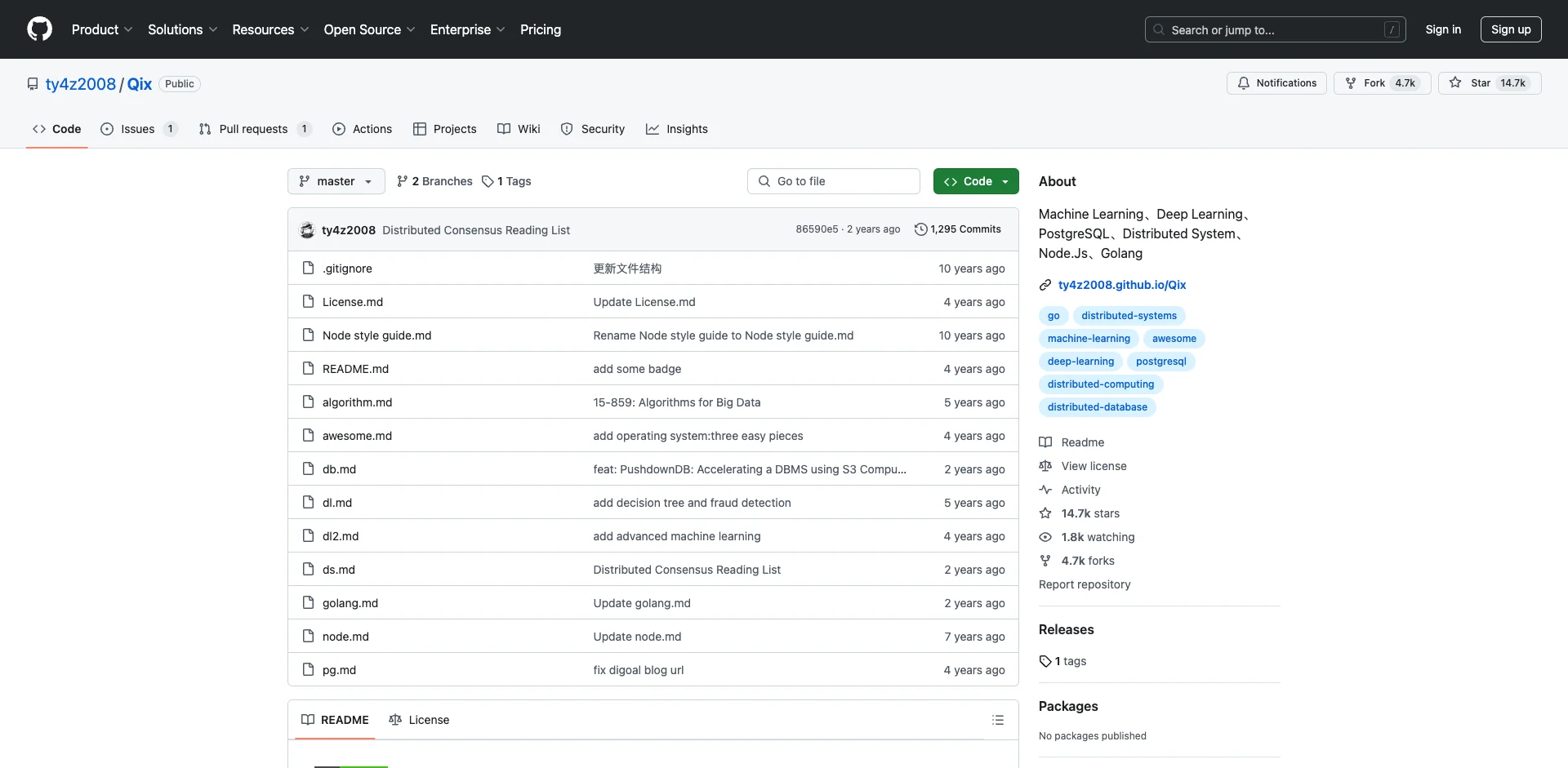This screenshot has width=1568, height=768.
Task: Click the fork icon beside 4.7k forks
Action: [x=1045, y=561]
